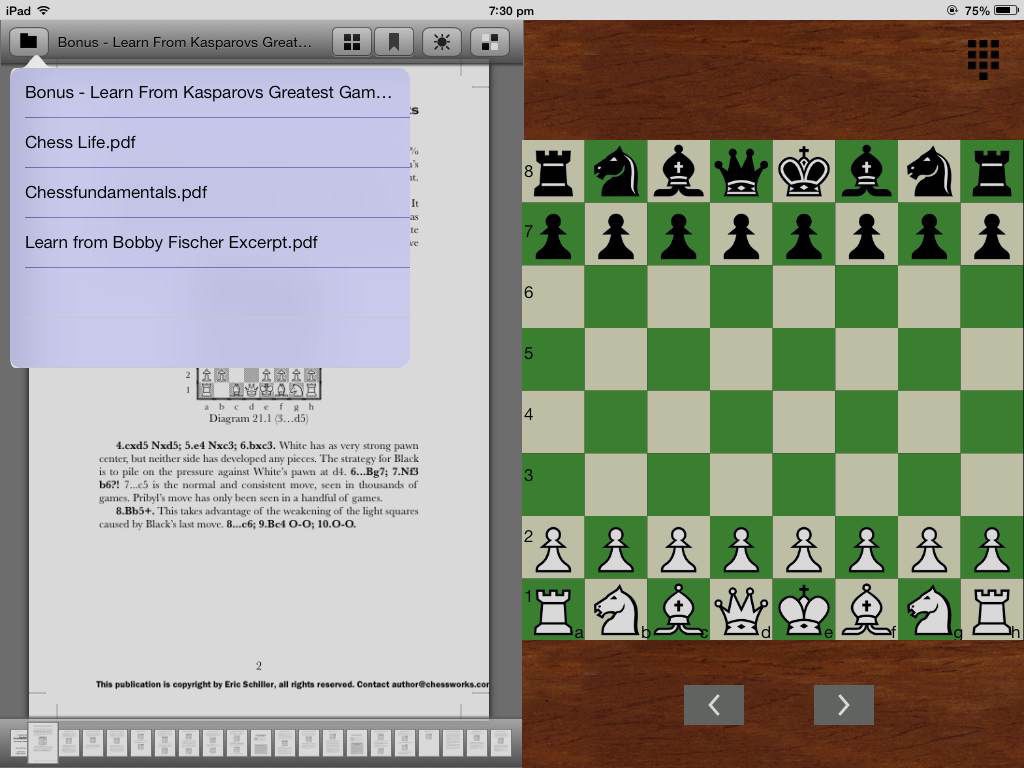1024x768 pixels.
Task: Tap the black rook on a8
Action: 553,171
